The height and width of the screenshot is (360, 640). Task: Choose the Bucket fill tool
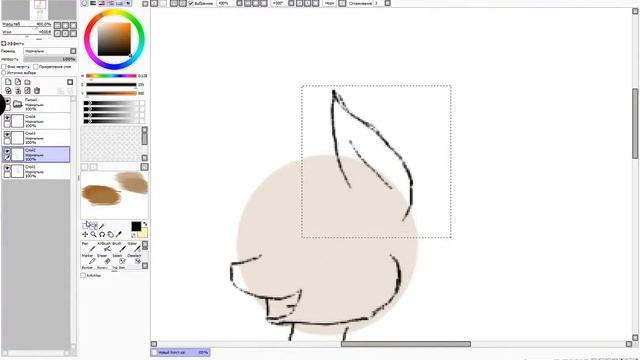[x=89, y=267]
